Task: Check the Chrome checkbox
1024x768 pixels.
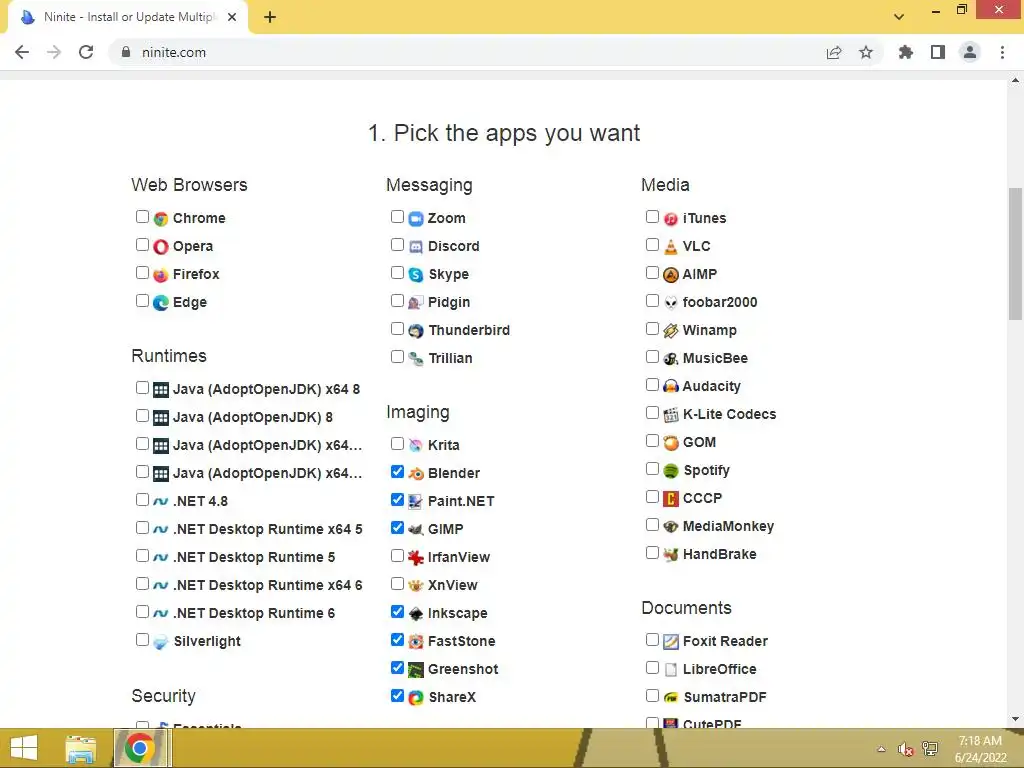Action: [142, 217]
